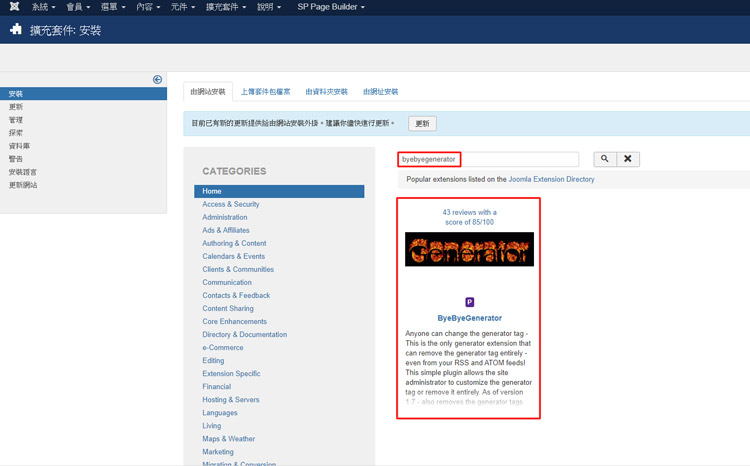750x466 pixels.
Task: Select the Directory & Documentation category
Action: [244, 334]
